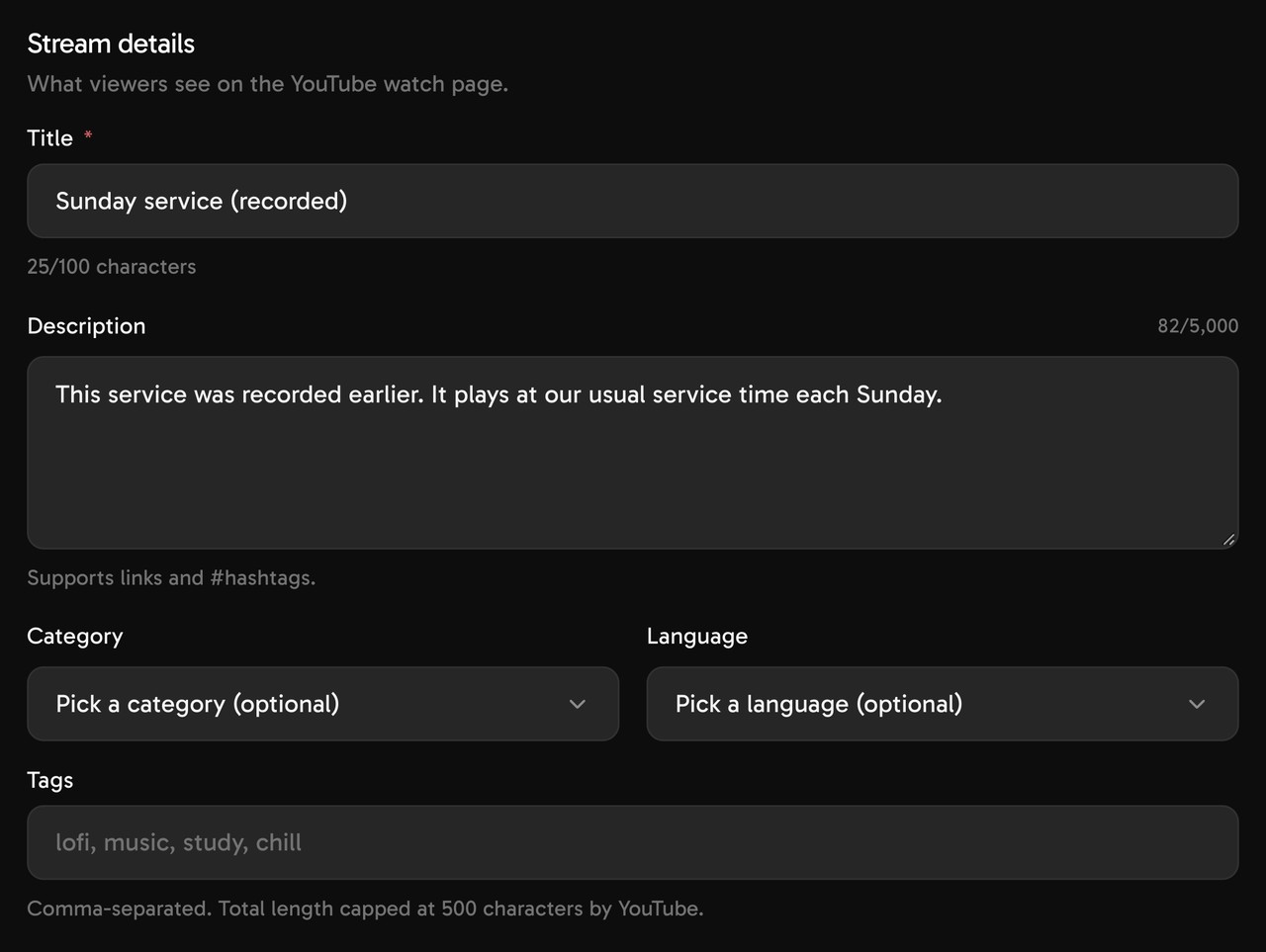The image size is (1266, 952).
Task: Click the comma-separated tags hint text
Action: [365, 909]
